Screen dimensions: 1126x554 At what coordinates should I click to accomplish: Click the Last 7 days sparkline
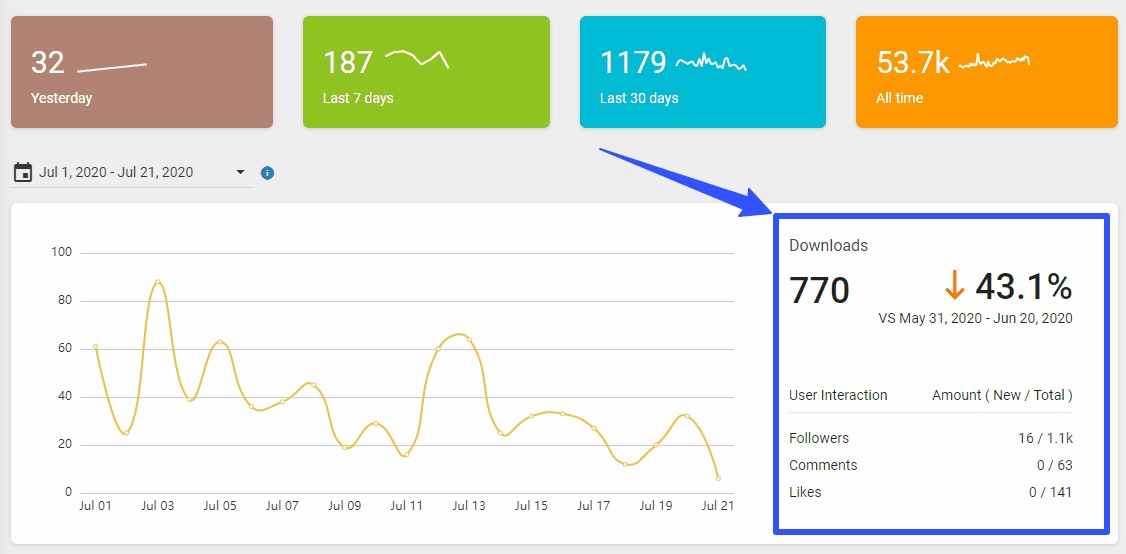click(x=417, y=60)
